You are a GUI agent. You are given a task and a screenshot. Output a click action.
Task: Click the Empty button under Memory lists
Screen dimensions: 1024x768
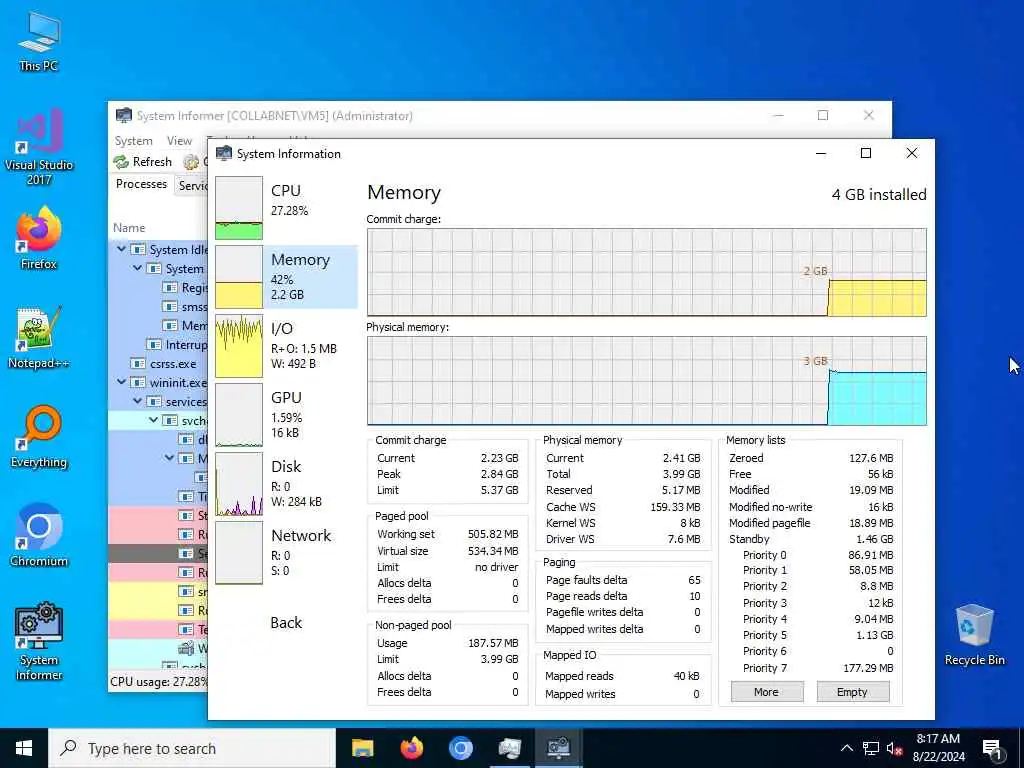852,692
